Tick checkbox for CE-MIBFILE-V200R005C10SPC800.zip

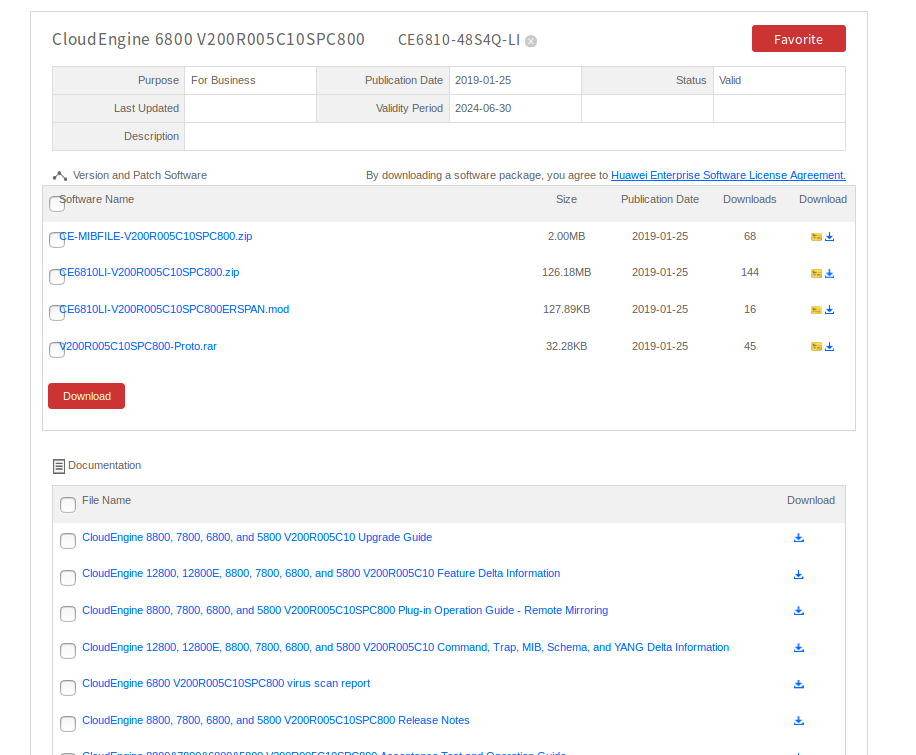(x=57, y=240)
